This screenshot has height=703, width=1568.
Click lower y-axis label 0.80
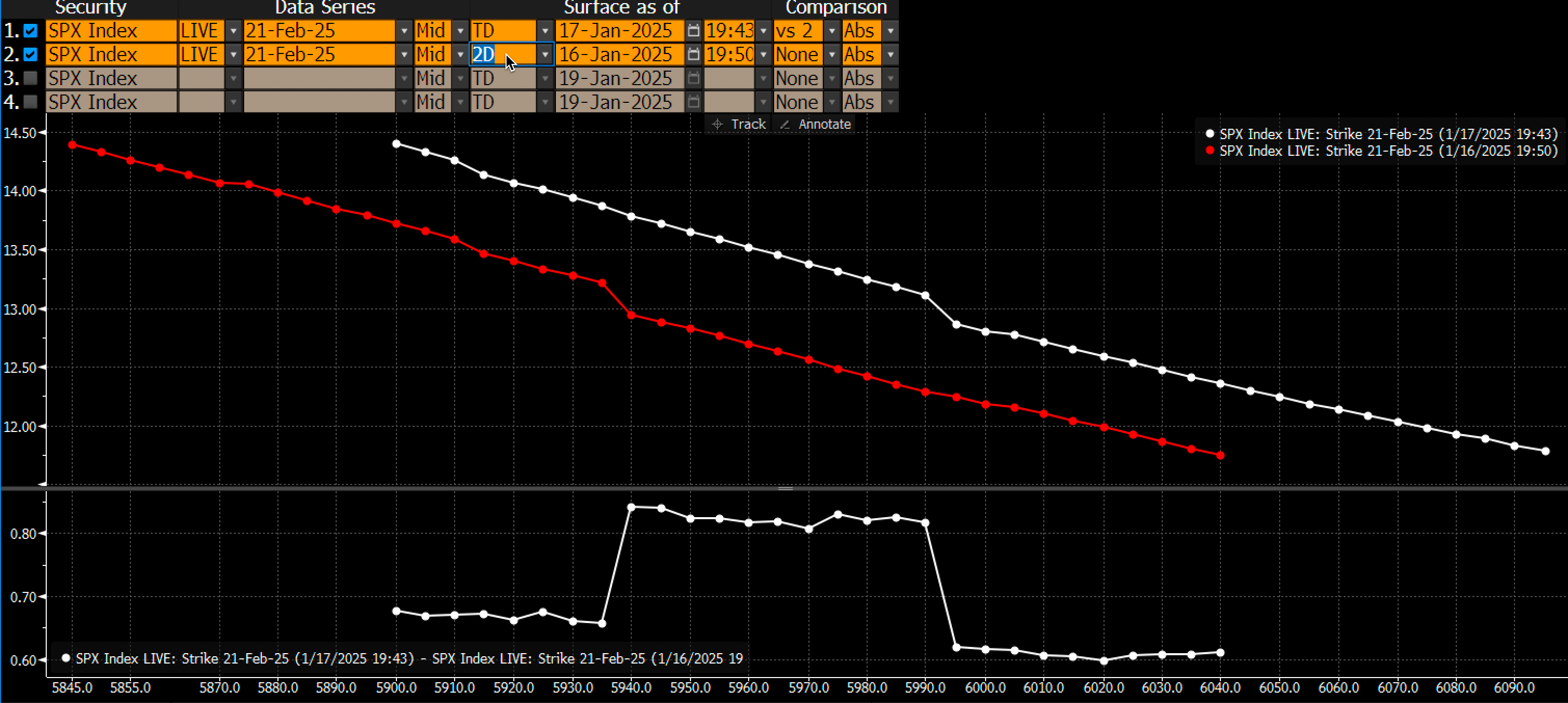coord(23,533)
